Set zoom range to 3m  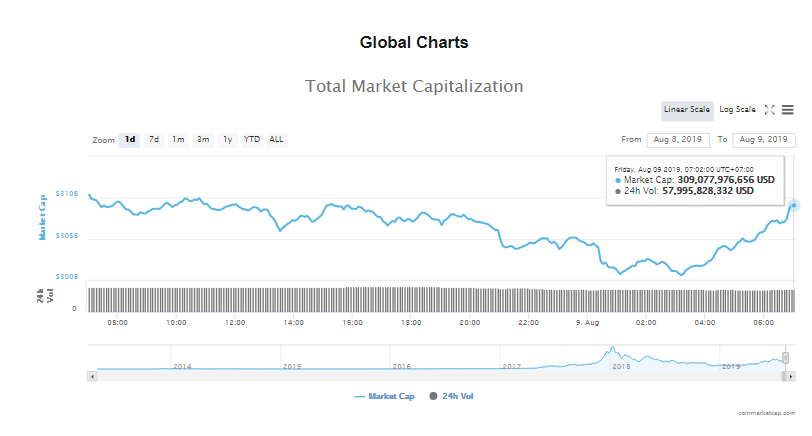pos(203,140)
